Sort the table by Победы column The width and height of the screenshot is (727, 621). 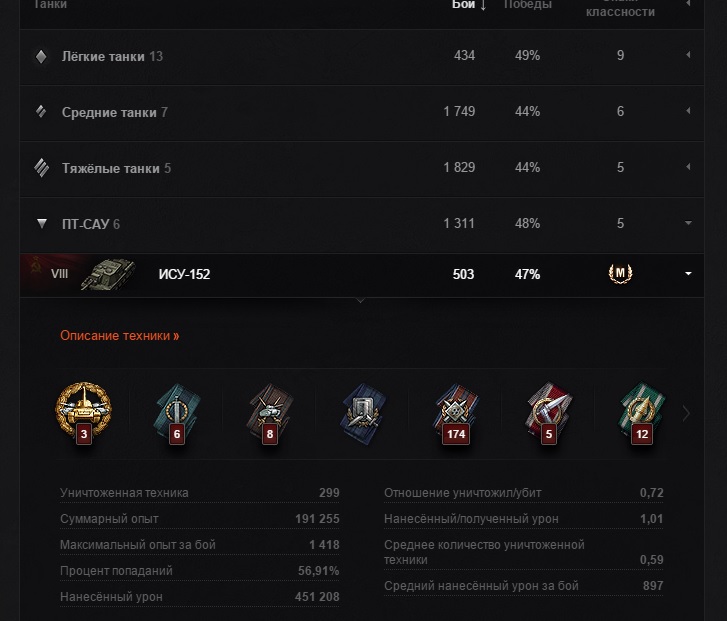pos(527,5)
